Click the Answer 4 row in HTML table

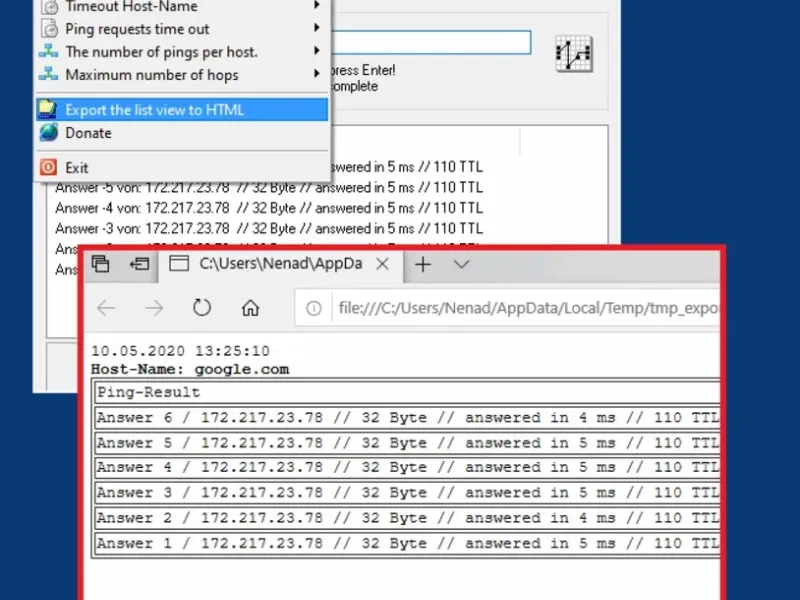[x=407, y=467]
